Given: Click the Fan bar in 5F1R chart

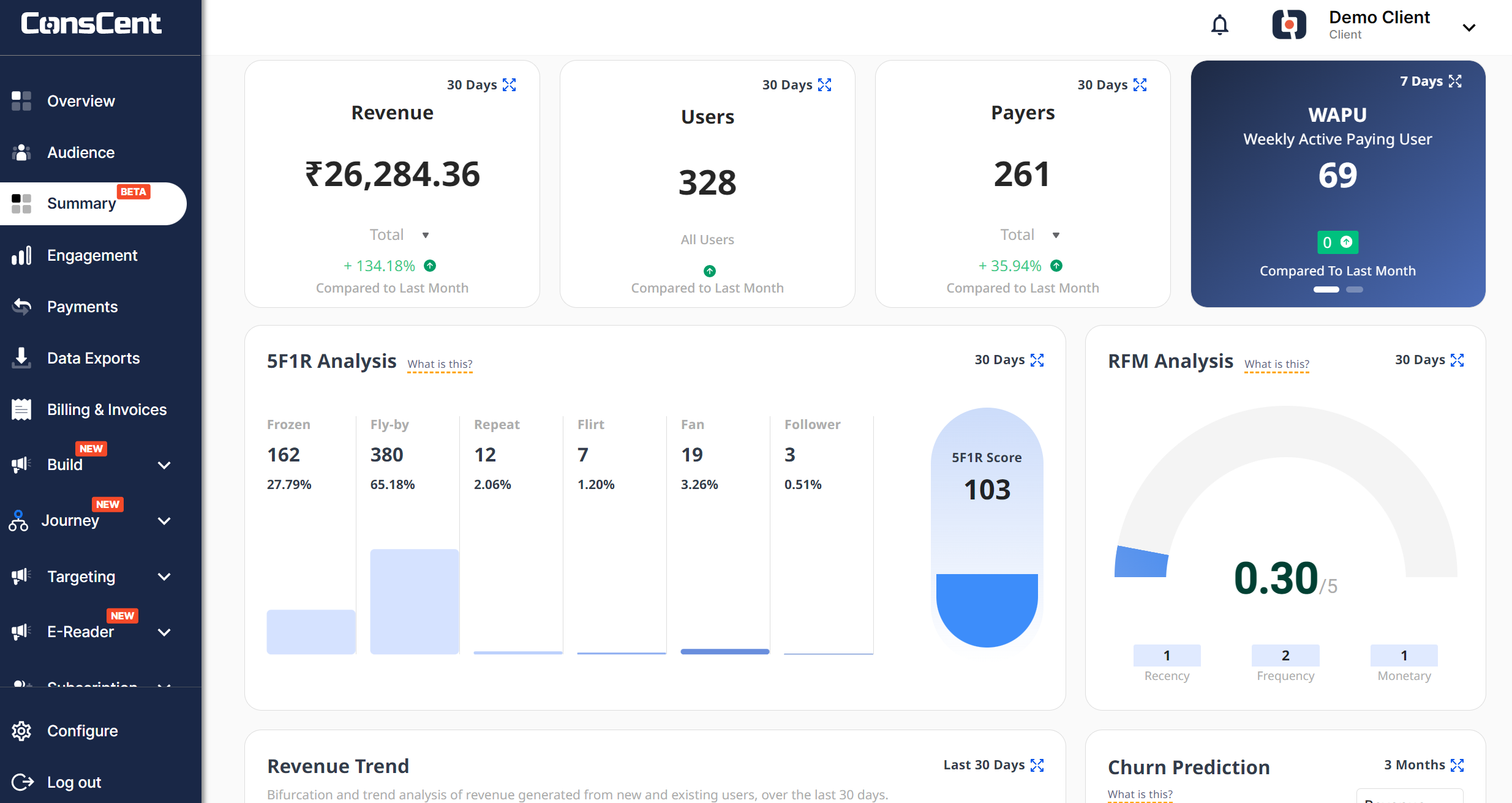Looking at the screenshot, I should point(724,651).
